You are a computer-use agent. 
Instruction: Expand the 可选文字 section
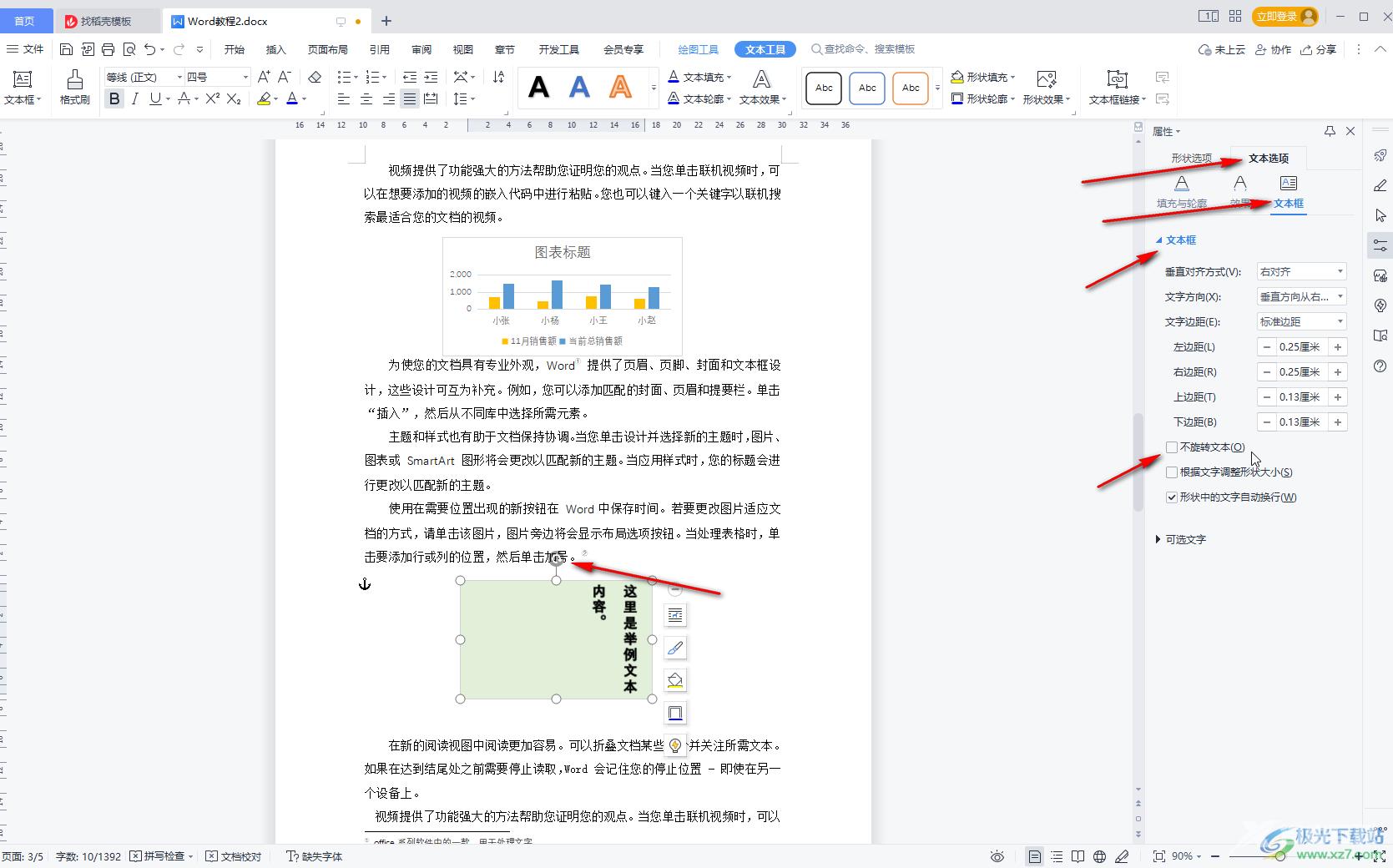pyautogui.click(x=1181, y=539)
